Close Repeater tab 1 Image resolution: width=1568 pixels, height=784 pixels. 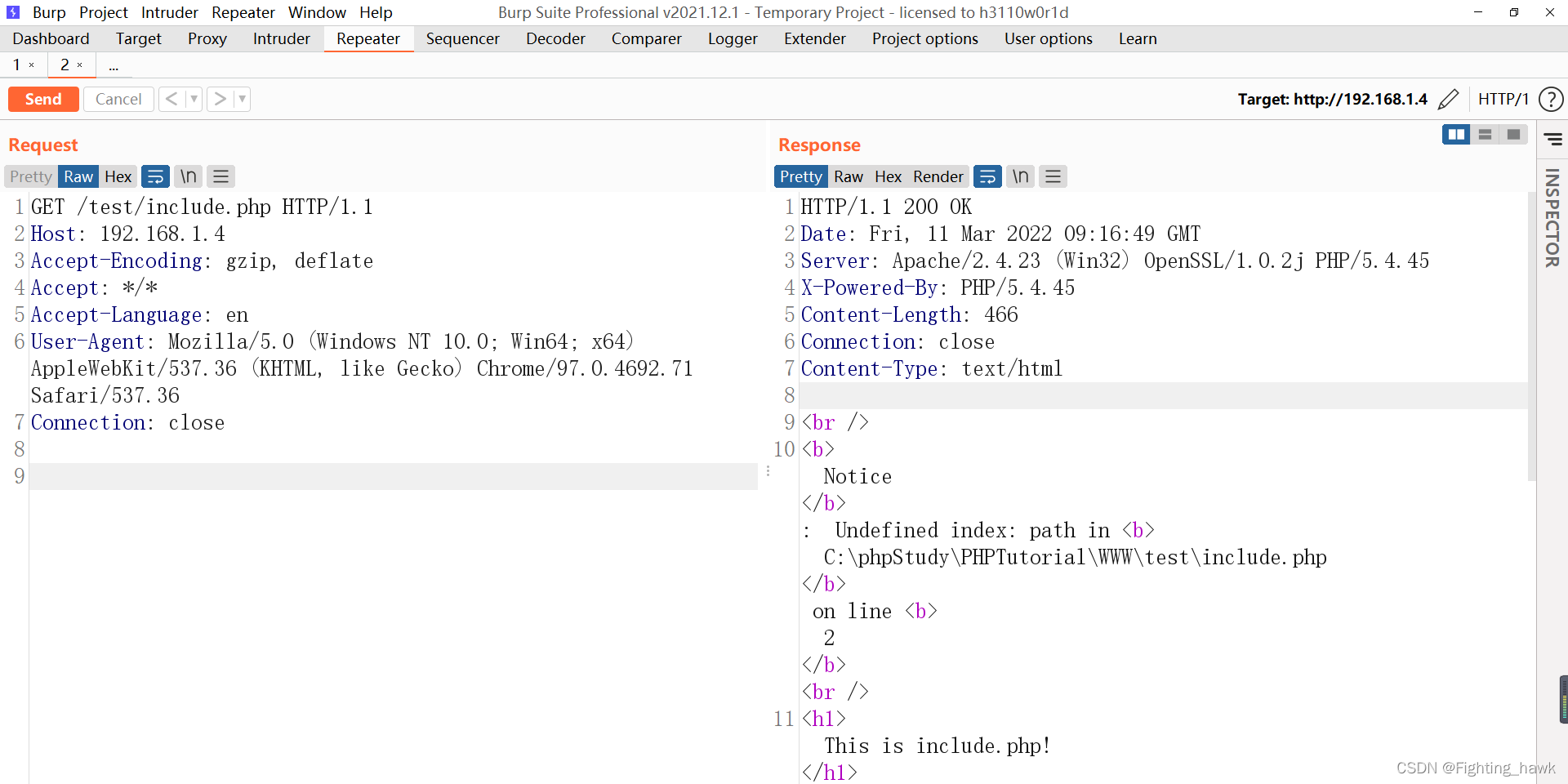pos(32,65)
